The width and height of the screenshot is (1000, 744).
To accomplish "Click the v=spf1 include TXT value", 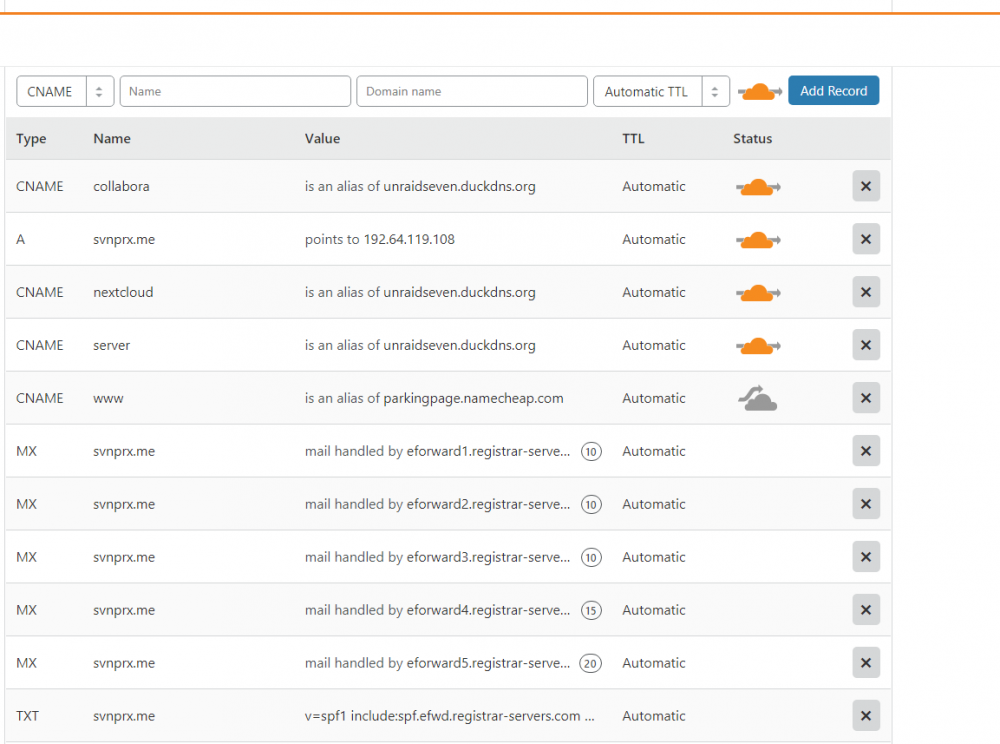I will coord(450,716).
